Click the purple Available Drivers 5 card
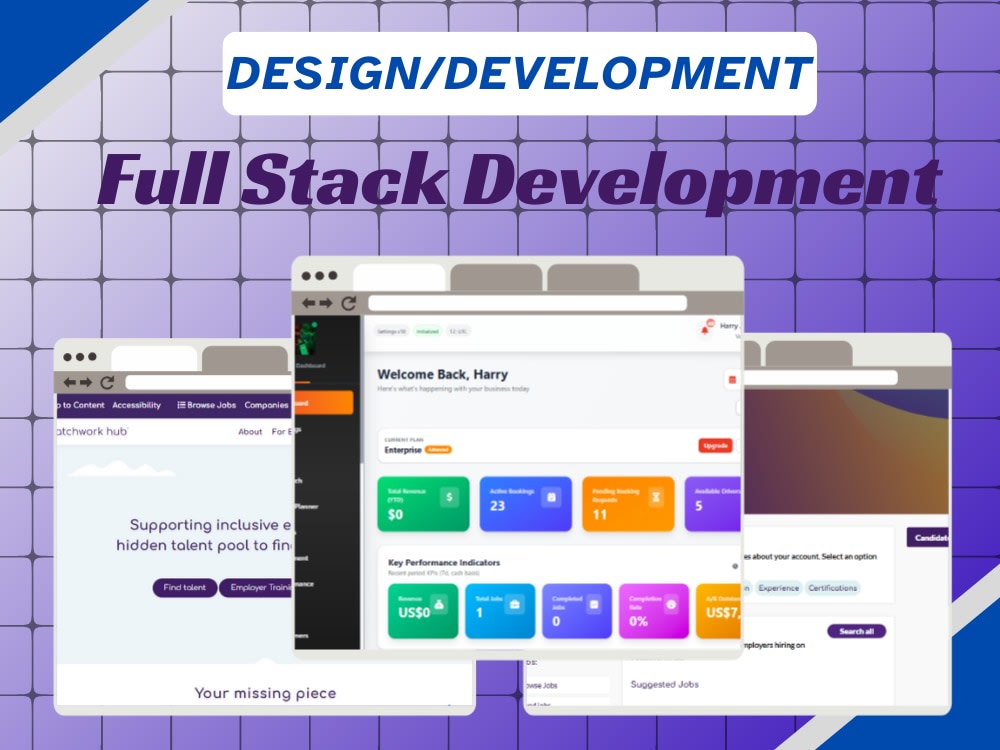The width and height of the screenshot is (1000, 750). (x=713, y=504)
